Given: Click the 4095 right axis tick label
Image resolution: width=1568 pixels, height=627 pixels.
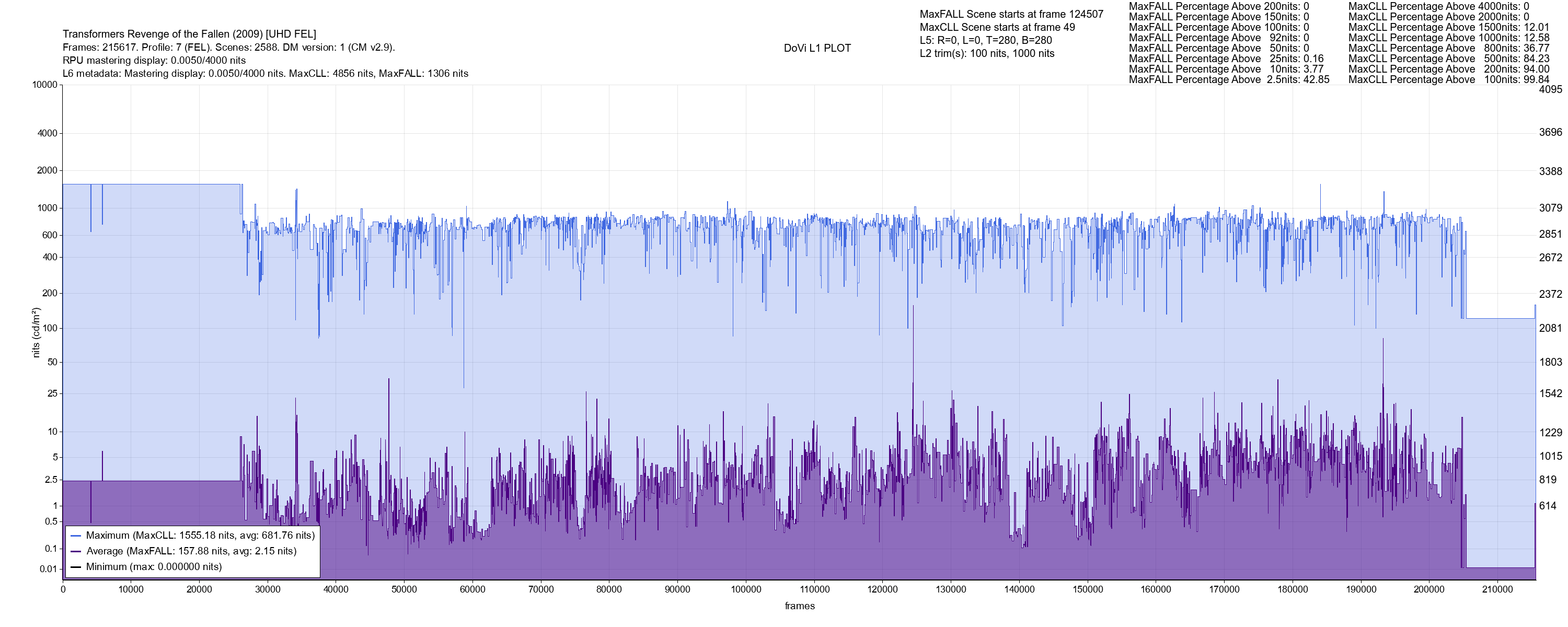Looking at the screenshot, I should coord(1550,89).
